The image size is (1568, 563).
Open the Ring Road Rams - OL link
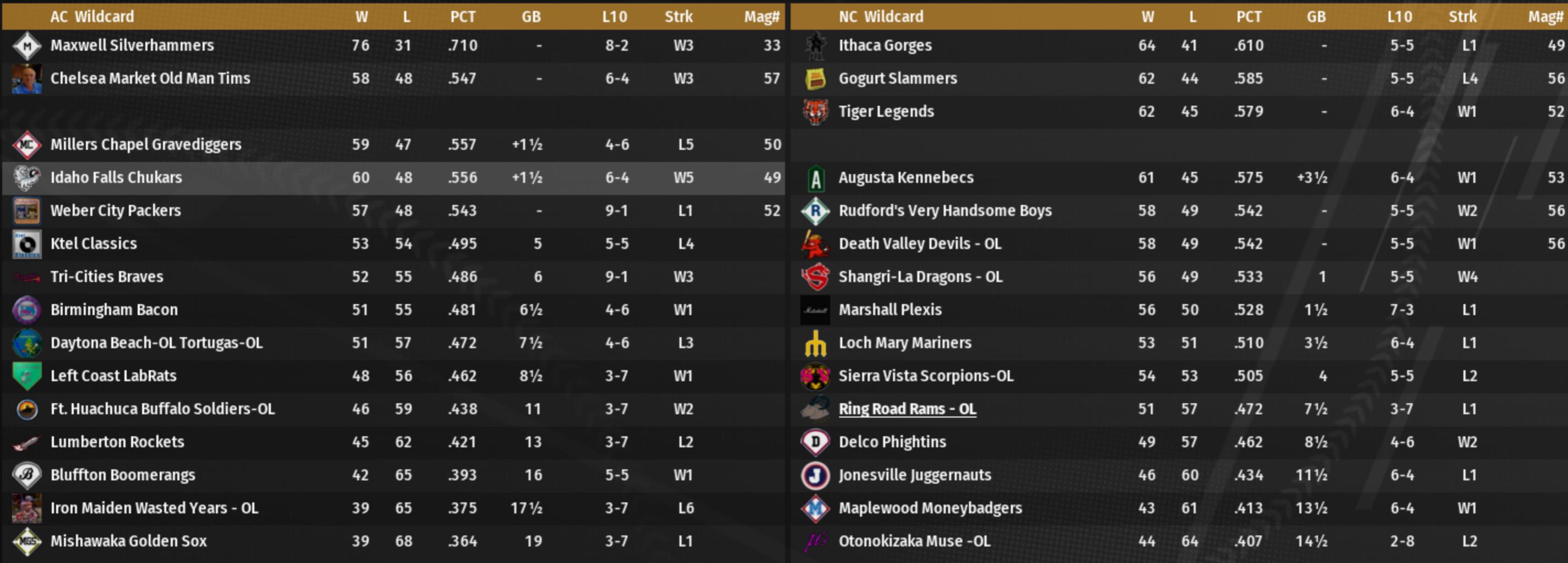tap(907, 409)
